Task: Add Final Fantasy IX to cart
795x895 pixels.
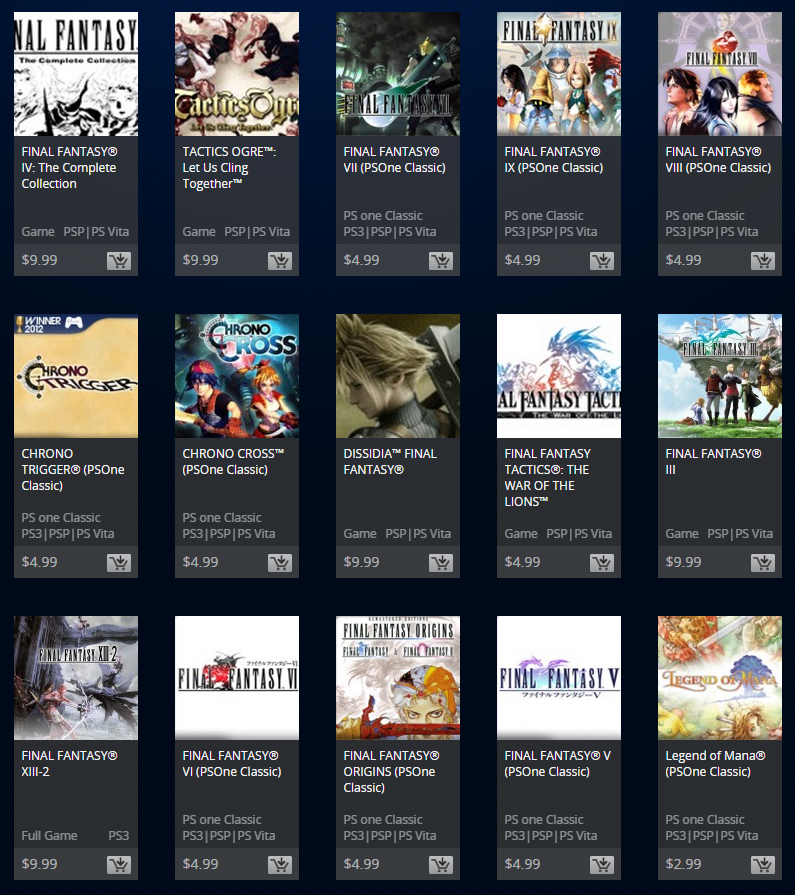Action: tap(602, 261)
